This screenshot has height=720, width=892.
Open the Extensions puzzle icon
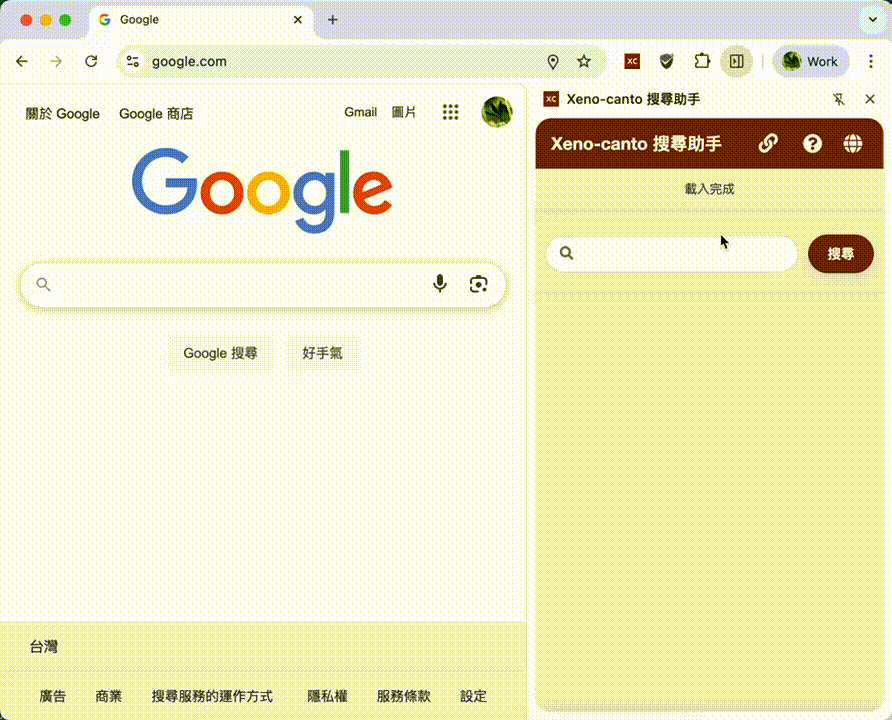[x=702, y=61]
